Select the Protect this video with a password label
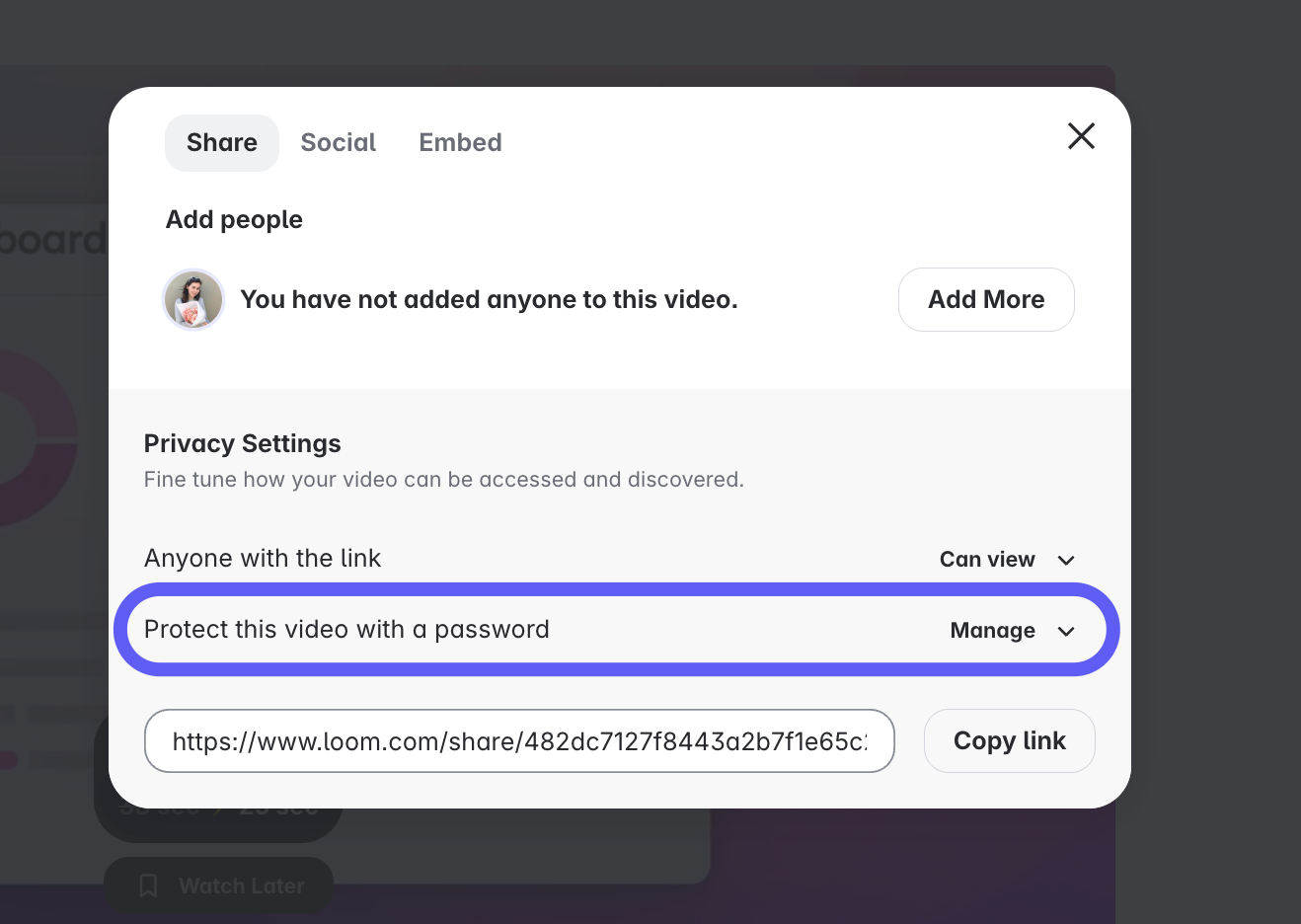This screenshot has height=924, width=1301. [x=346, y=630]
